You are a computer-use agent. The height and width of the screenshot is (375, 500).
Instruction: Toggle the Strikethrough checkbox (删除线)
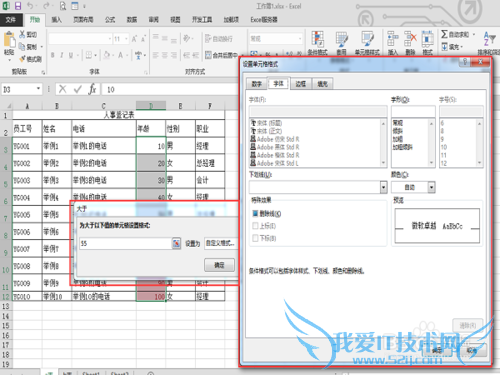pyautogui.click(x=255, y=213)
